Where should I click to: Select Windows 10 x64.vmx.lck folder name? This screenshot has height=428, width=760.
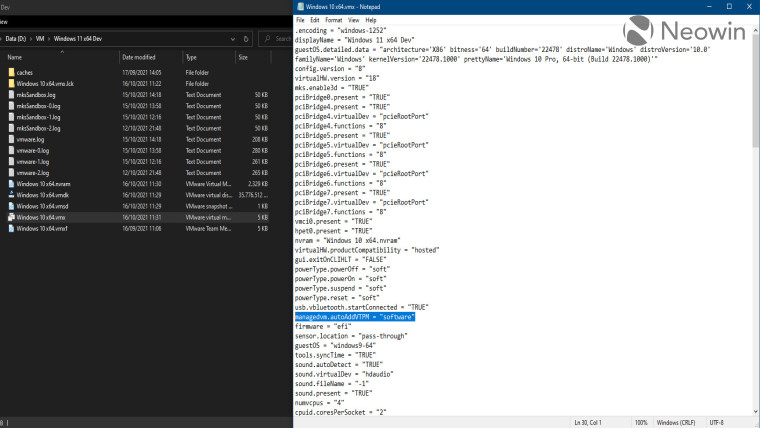point(45,84)
